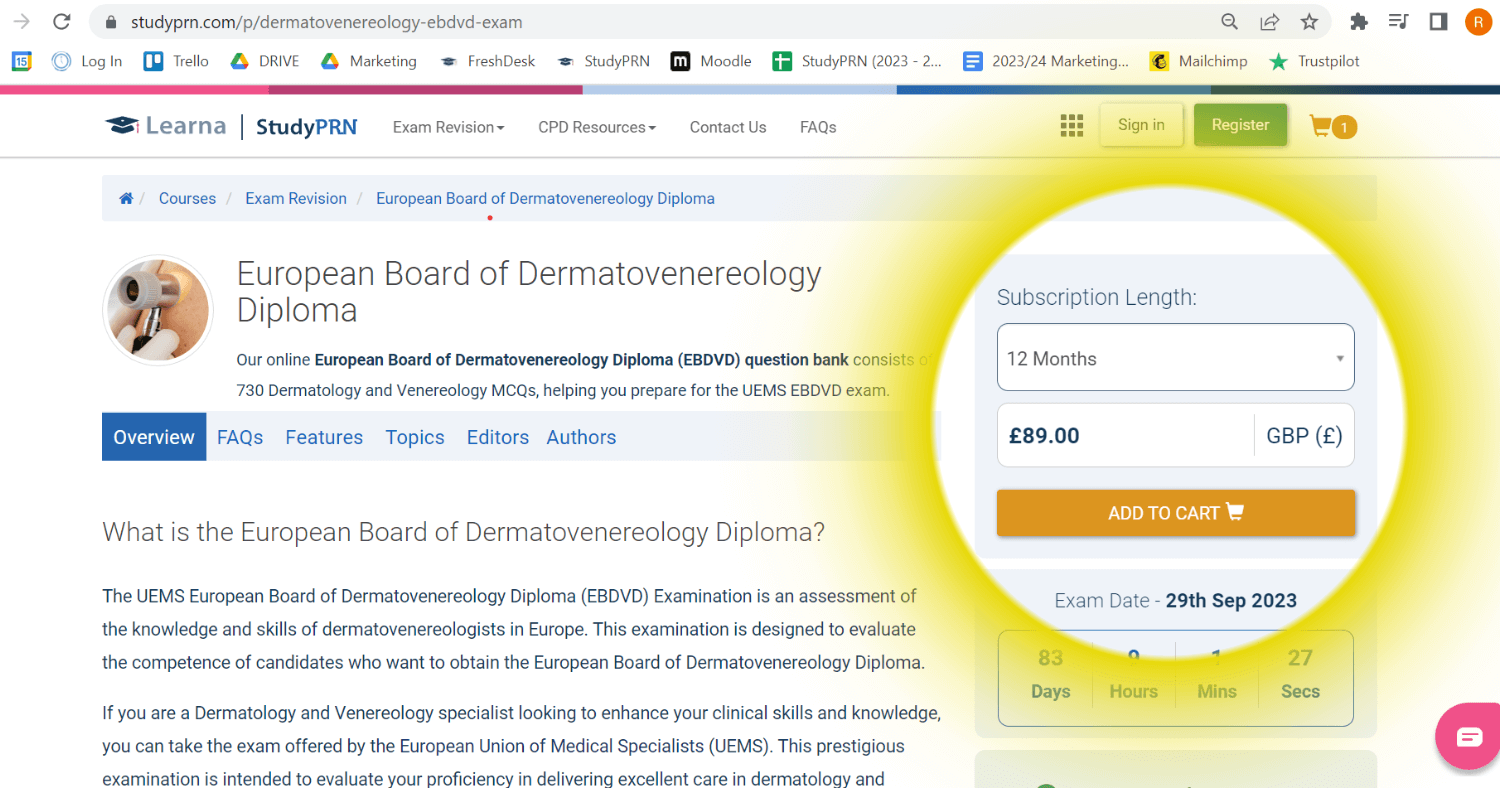This screenshot has height=788, width=1500.
Task: Click the address bar URL
Action: (x=326, y=22)
